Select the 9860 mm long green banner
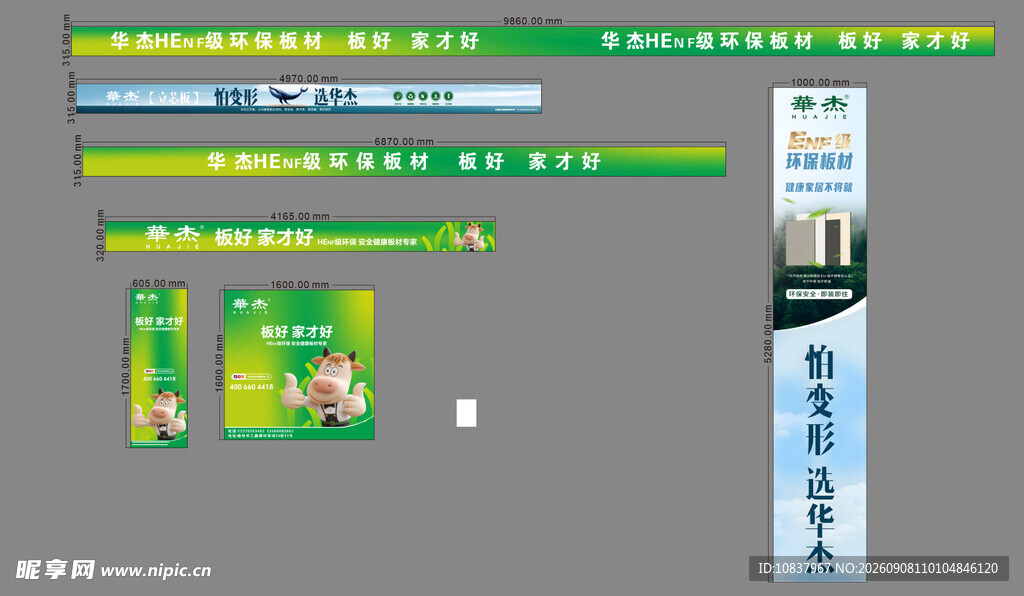Image resolution: width=1024 pixels, height=596 pixels. tap(533, 41)
